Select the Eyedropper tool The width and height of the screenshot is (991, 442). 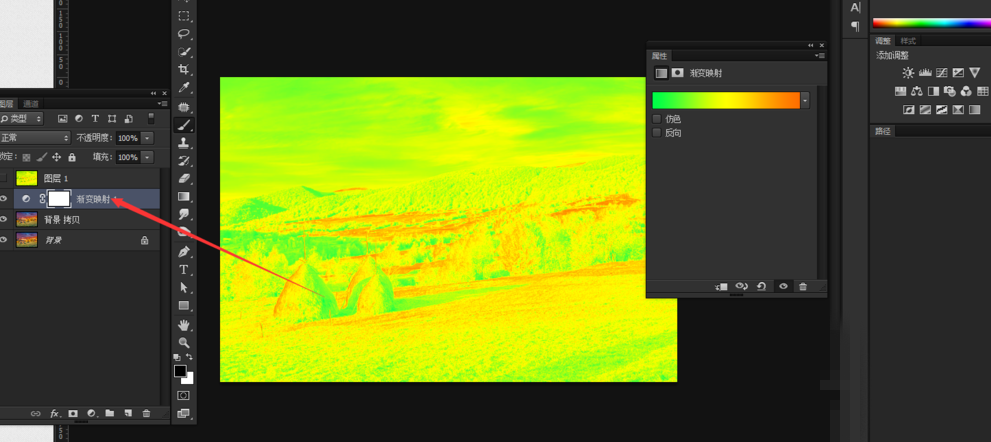pyautogui.click(x=184, y=87)
